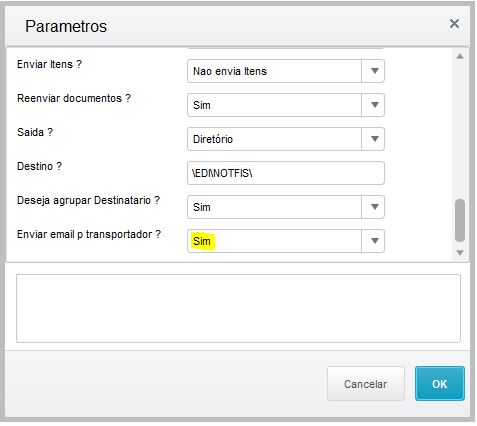Click the Enviar email p transportador label

89,234
